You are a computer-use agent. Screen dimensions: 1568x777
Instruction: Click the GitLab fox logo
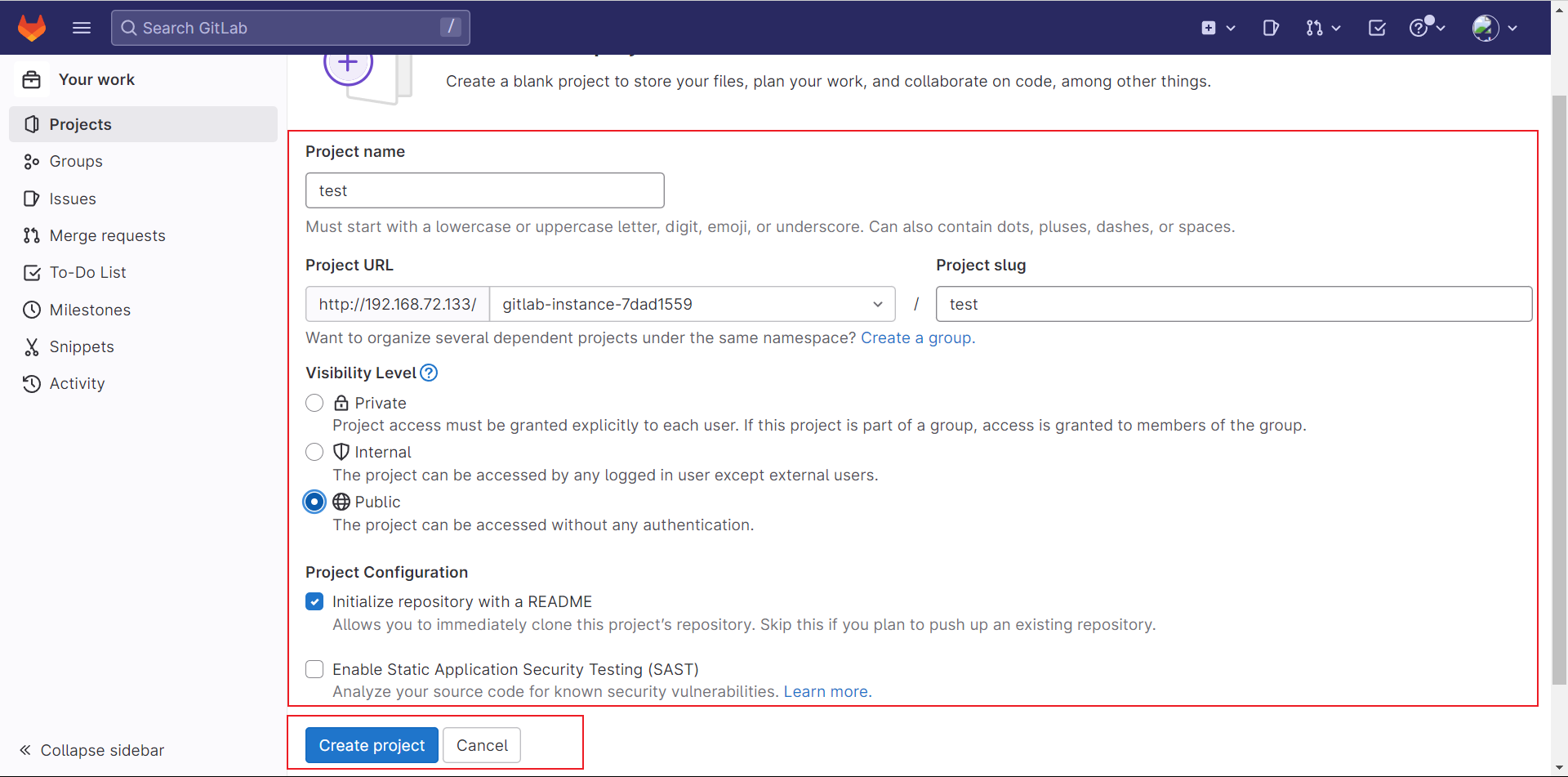pyautogui.click(x=32, y=28)
